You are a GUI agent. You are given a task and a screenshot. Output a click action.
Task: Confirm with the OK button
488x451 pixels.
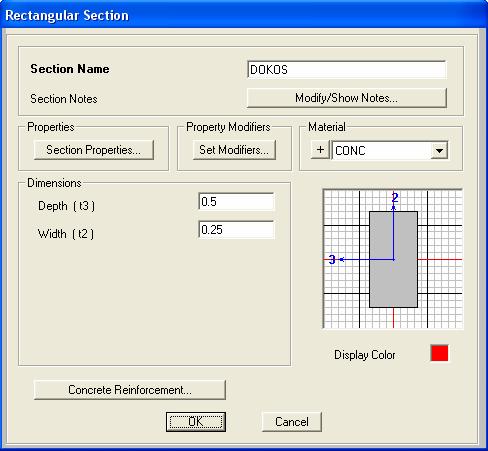pos(196,422)
